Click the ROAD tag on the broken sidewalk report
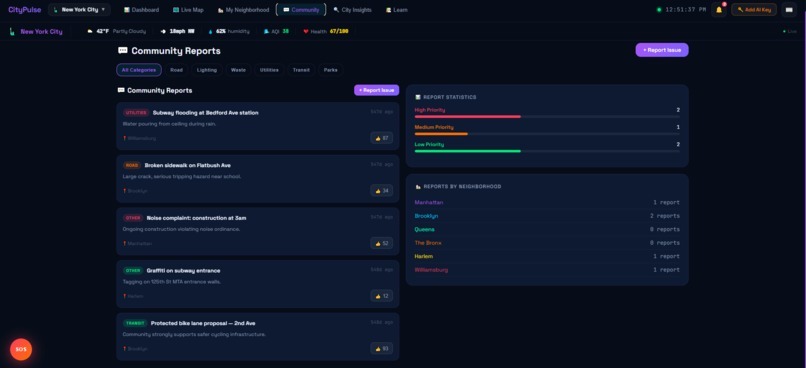Viewport: 806px width, 368px height. (x=132, y=165)
